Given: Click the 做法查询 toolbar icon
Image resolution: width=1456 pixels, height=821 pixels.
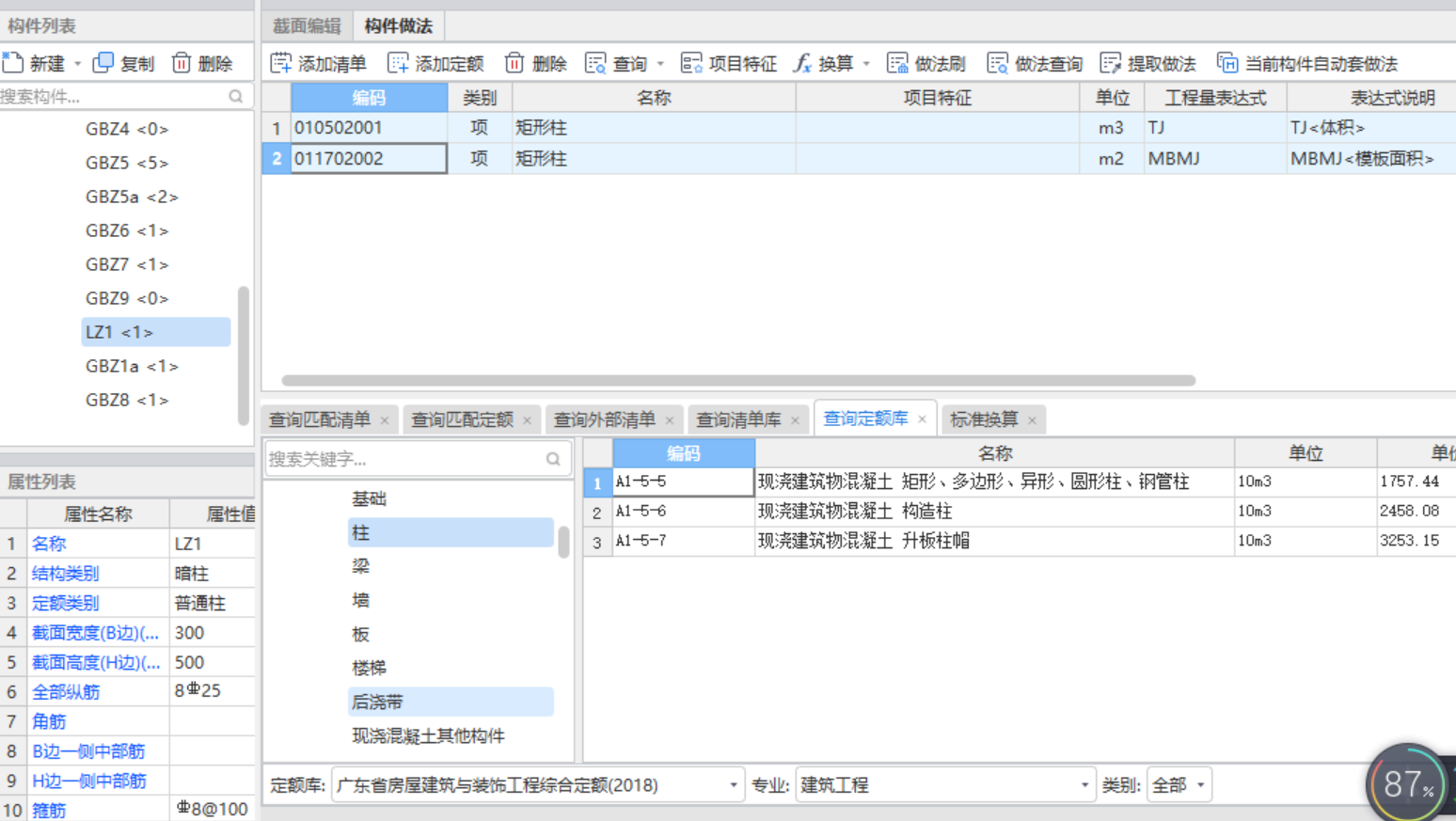Looking at the screenshot, I should (997, 63).
